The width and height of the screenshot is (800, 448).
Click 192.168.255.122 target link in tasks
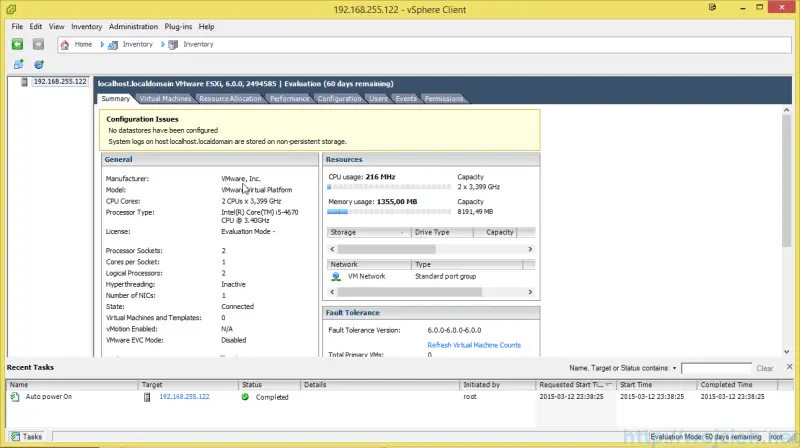coord(184,396)
